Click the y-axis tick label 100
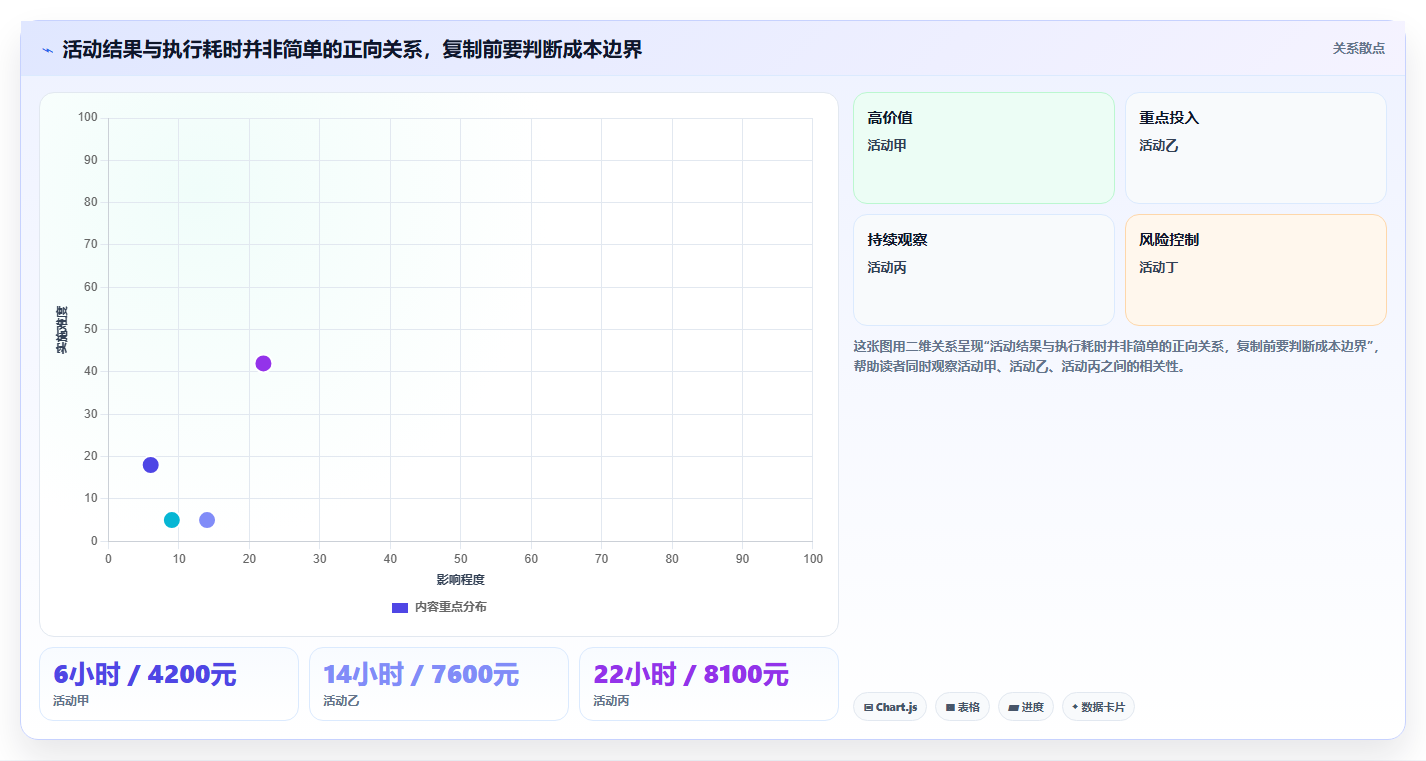This screenshot has height=761, width=1426. pyautogui.click(x=88, y=118)
